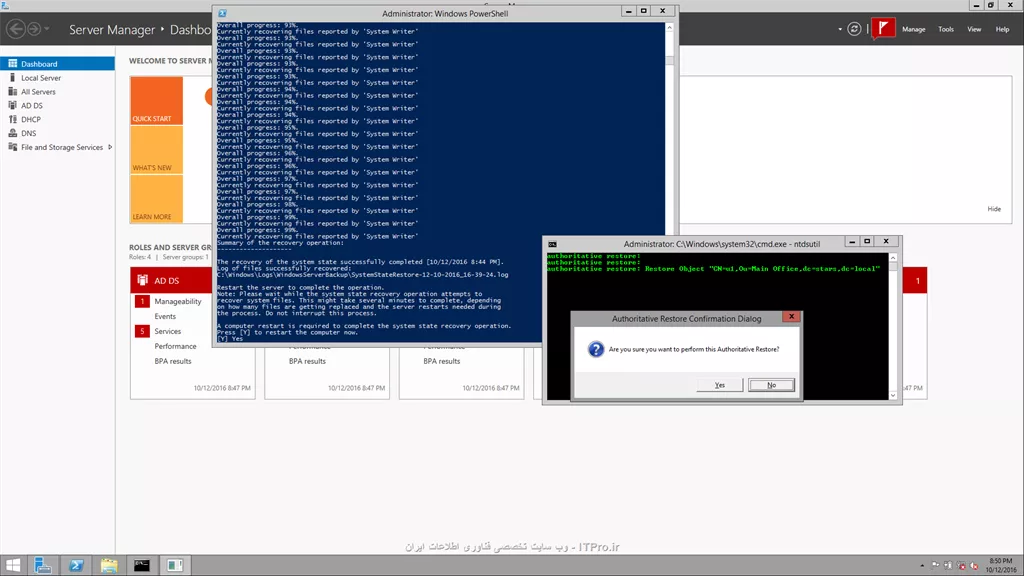Open Events in the AD DS tile

165,317
